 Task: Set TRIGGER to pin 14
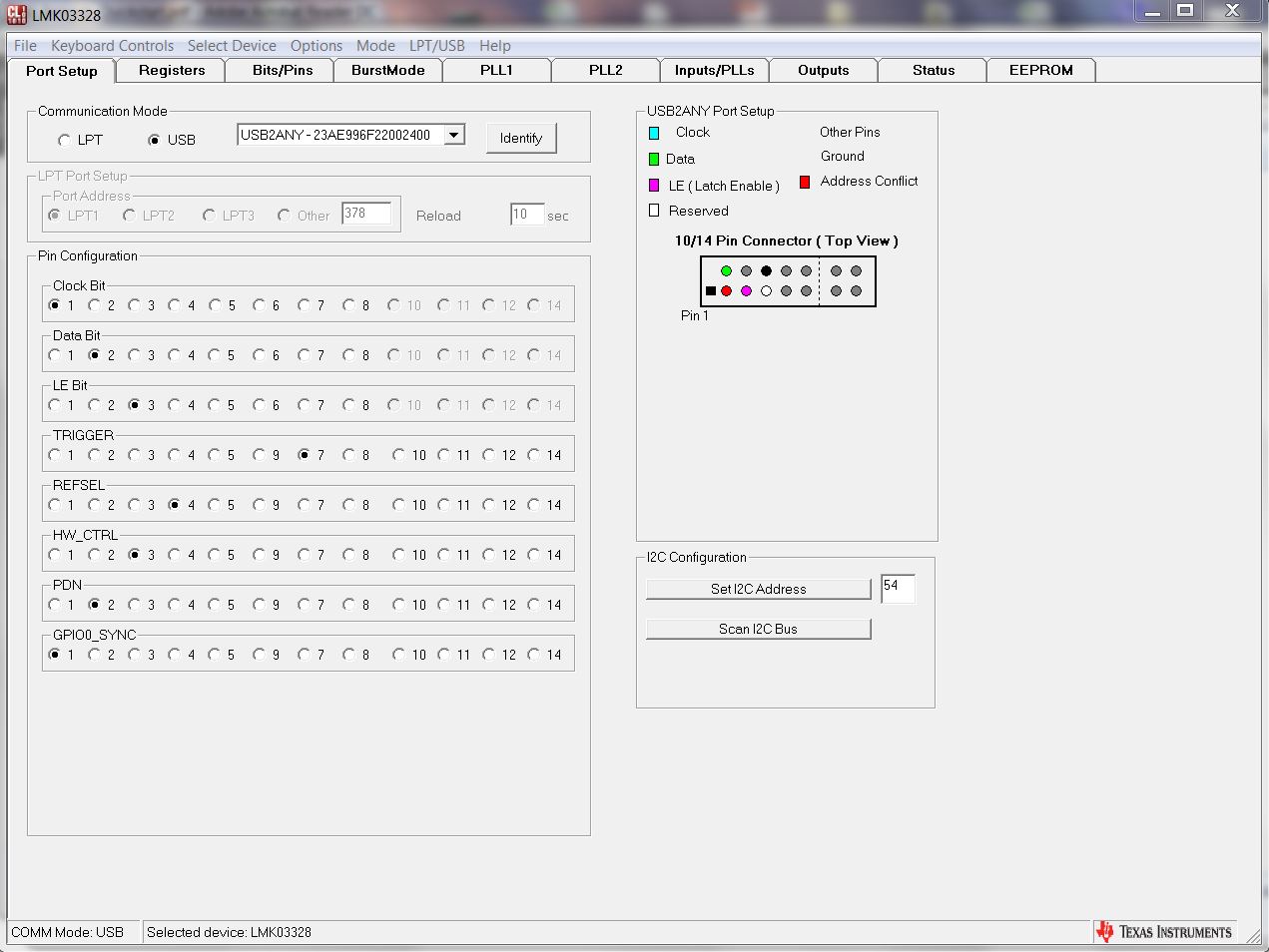click(x=533, y=455)
